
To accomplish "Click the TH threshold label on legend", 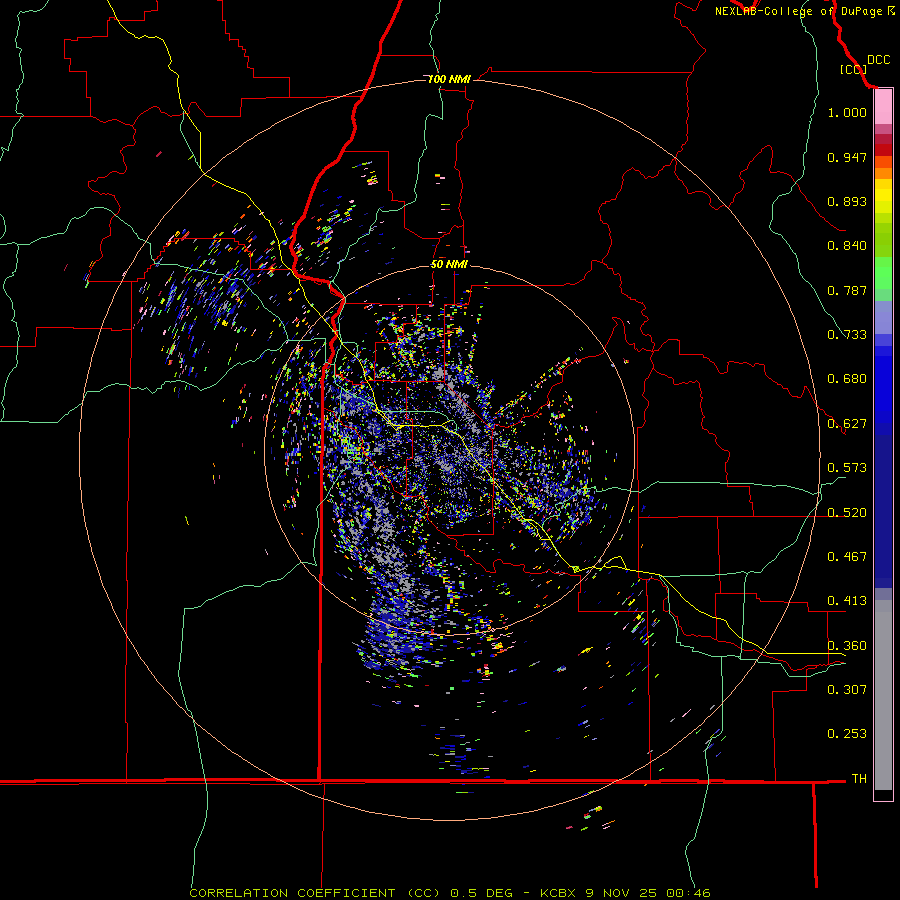I will pyautogui.click(x=859, y=779).
